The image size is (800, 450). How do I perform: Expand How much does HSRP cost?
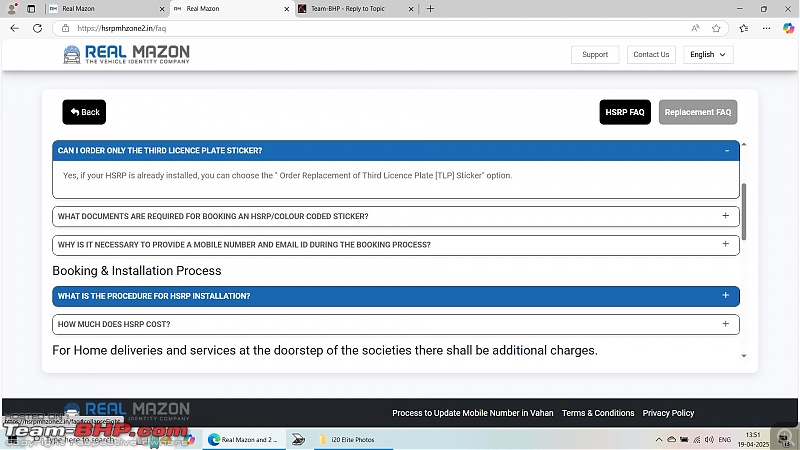pos(395,324)
